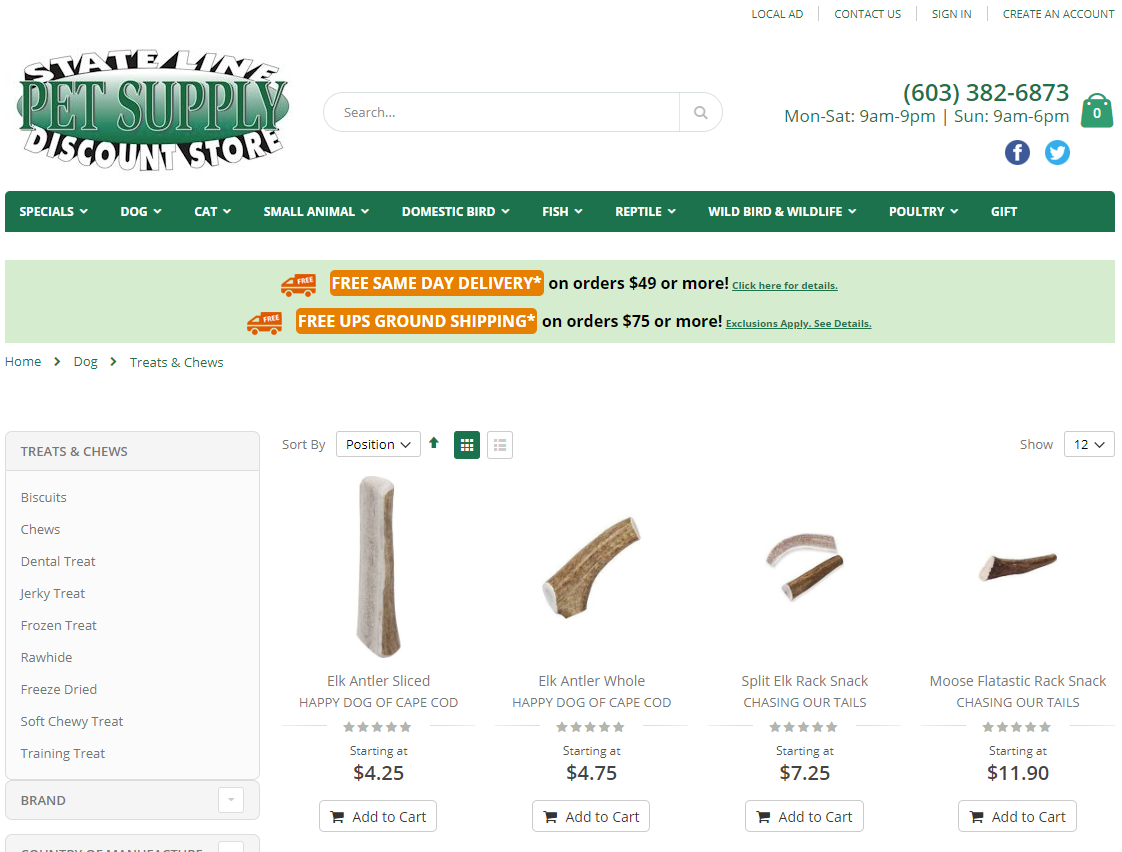Click the Sign In link

pyautogui.click(x=952, y=14)
